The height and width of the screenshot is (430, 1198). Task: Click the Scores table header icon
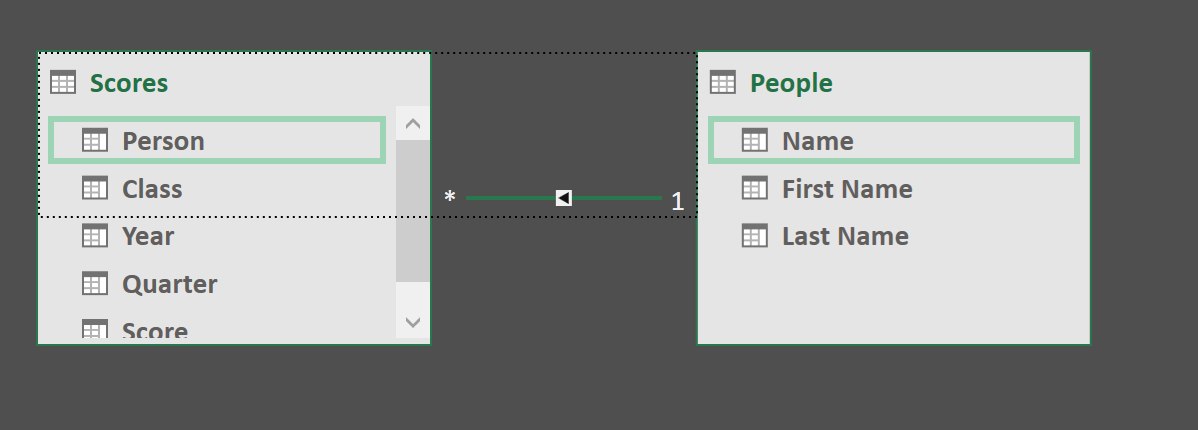coord(63,82)
